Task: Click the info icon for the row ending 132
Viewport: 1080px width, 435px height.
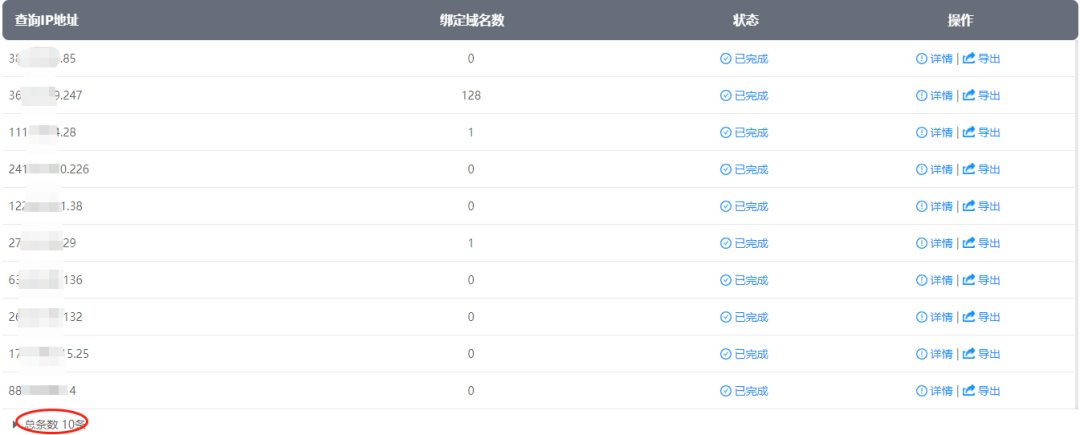Action: click(x=922, y=317)
